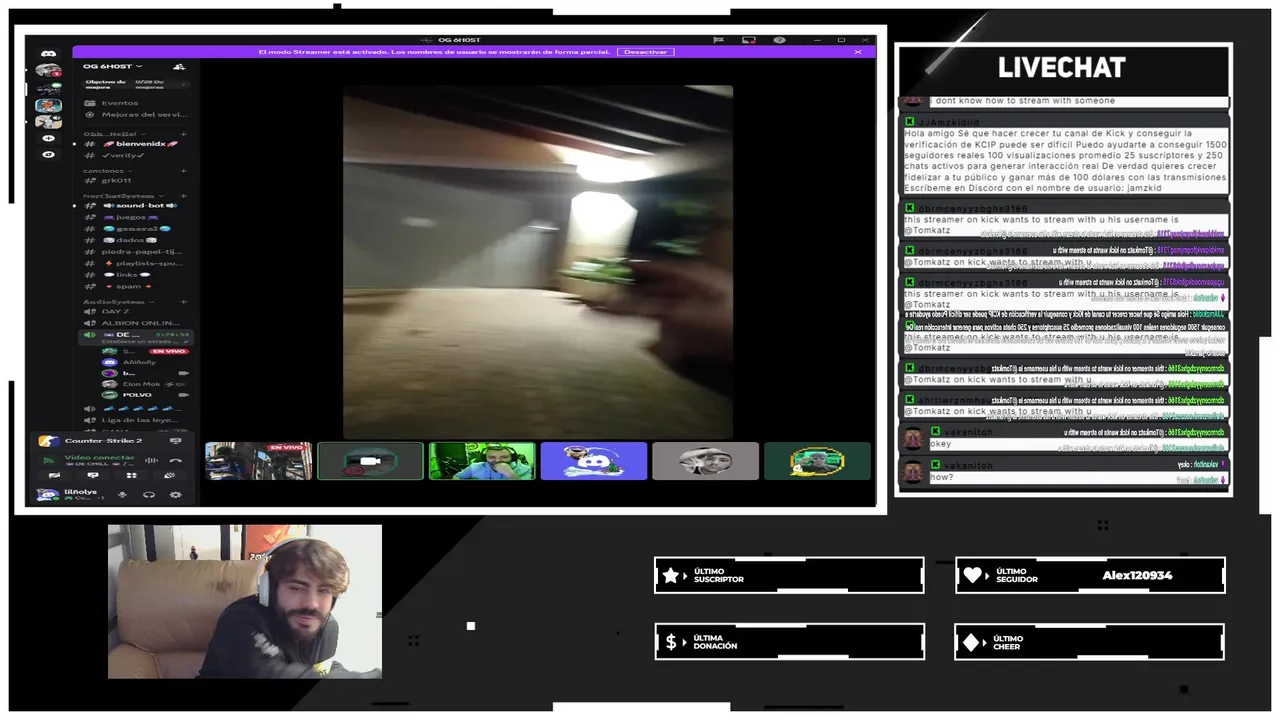Screen dimensions: 1280x720
Task: Select first EN VIVO stream thumbnail
Action: coord(259,461)
